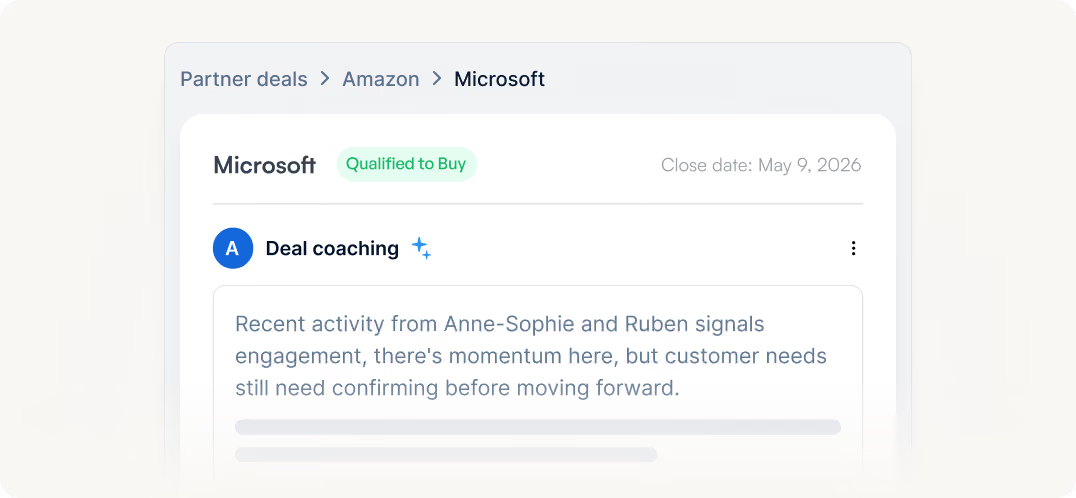Select the Microsoft breadcrumb item
This screenshot has width=1076, height=498.
tap(500, 79)
